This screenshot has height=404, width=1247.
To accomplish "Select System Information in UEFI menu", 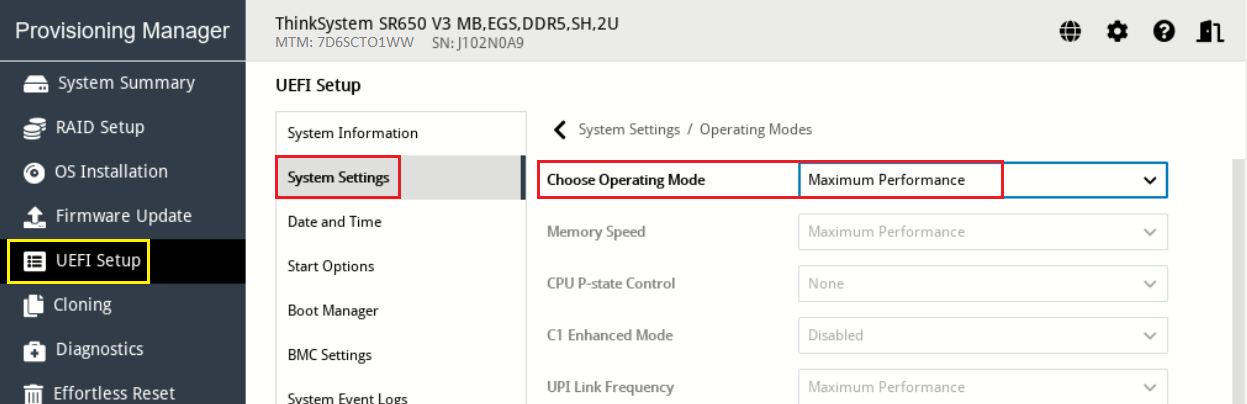I will pos(353,133).
